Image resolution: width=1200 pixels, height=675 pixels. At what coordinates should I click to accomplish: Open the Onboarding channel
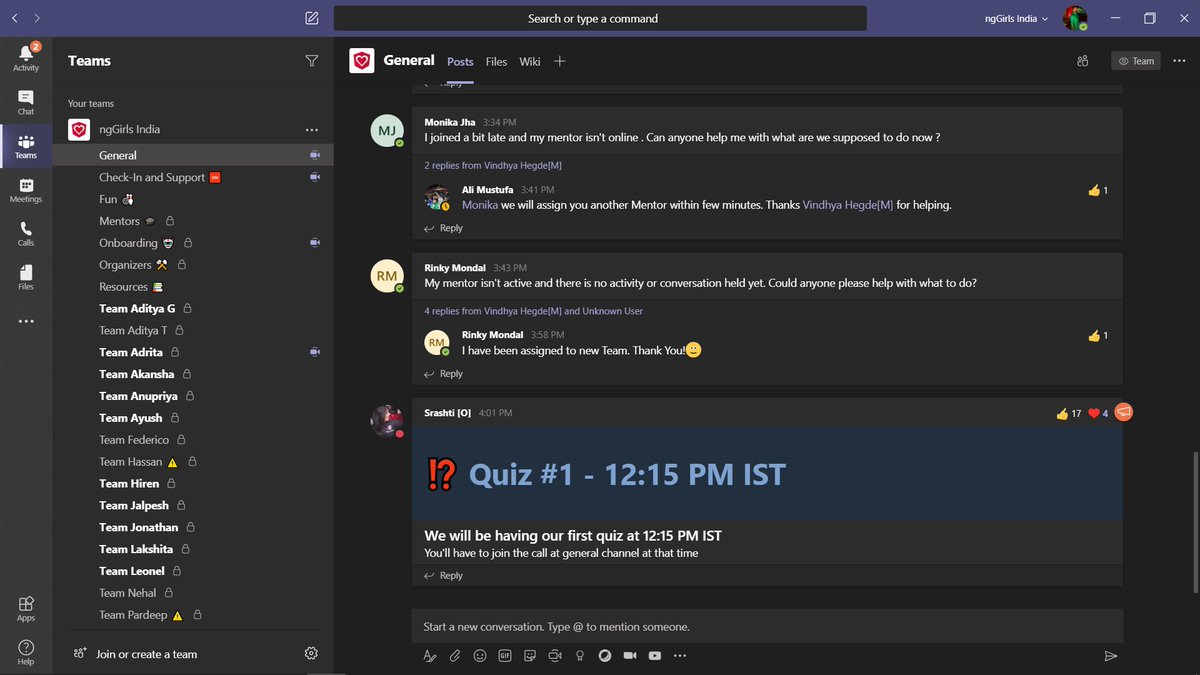[194, 243]
